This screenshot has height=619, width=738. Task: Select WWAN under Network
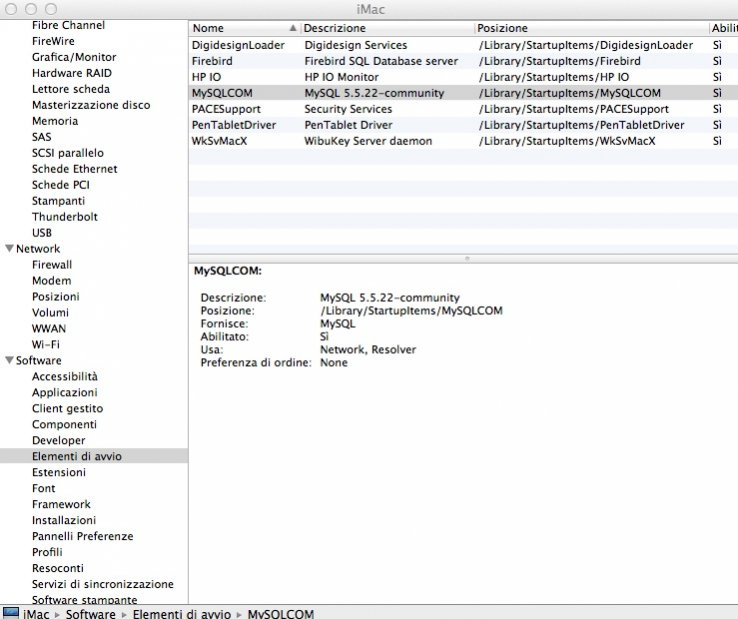point(49,329)
